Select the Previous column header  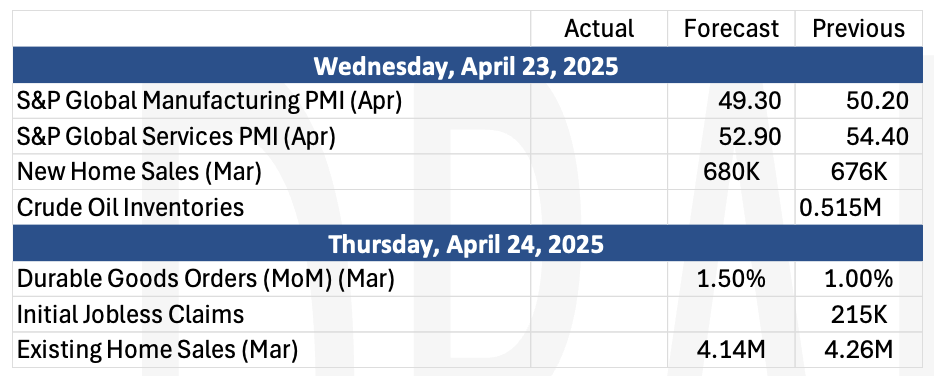(x=858, y=29)
